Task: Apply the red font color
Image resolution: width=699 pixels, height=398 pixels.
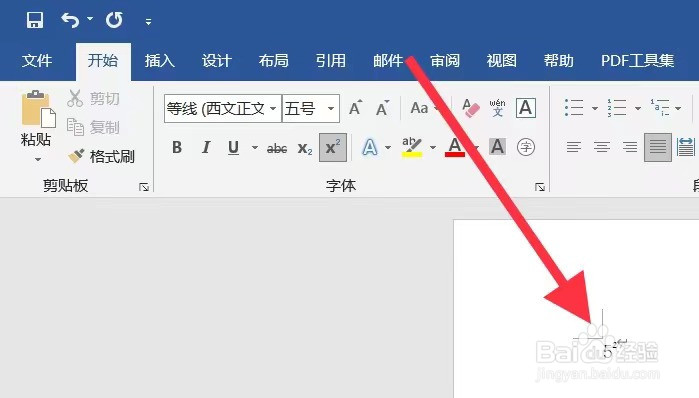Action: pos(455,147)
